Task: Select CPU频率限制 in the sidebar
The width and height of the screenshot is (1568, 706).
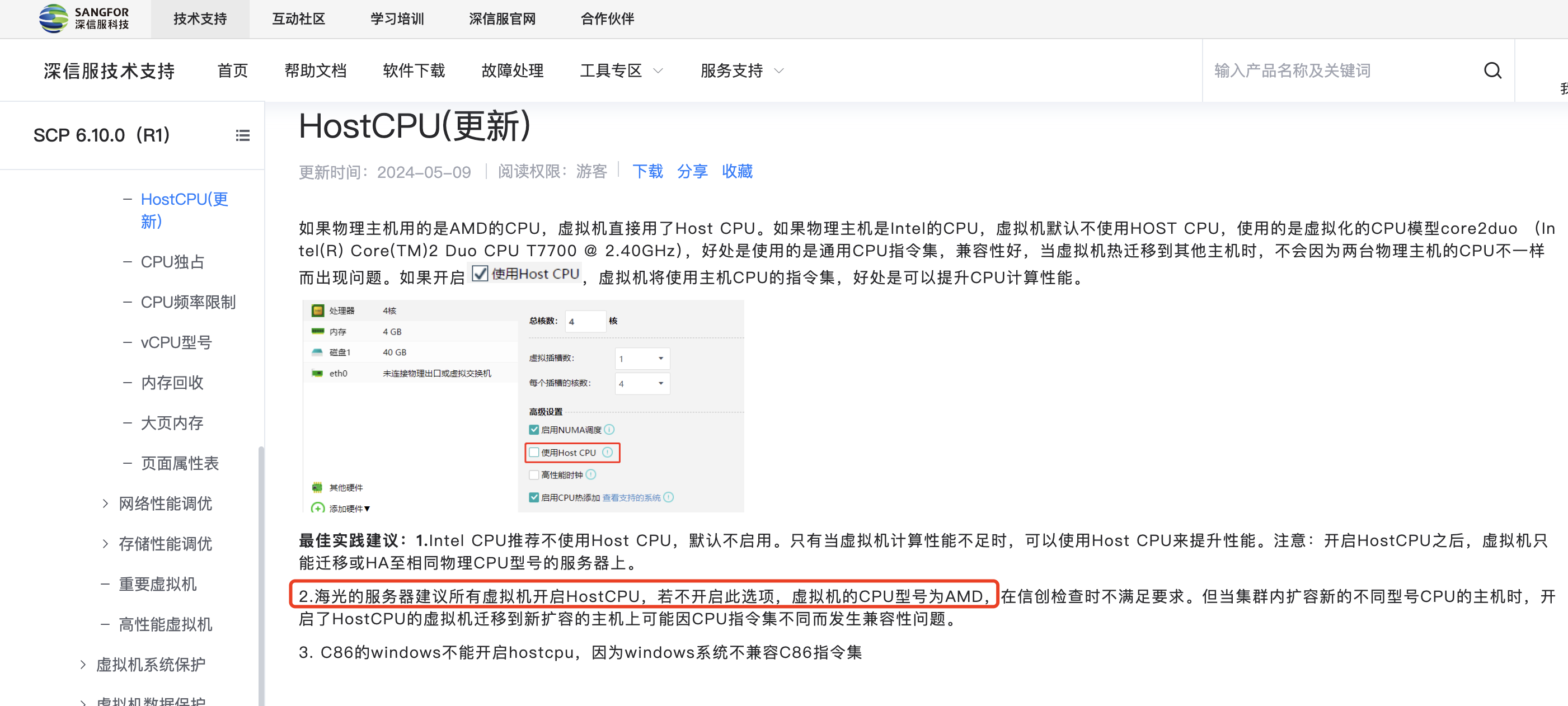Action: [188, 302]
